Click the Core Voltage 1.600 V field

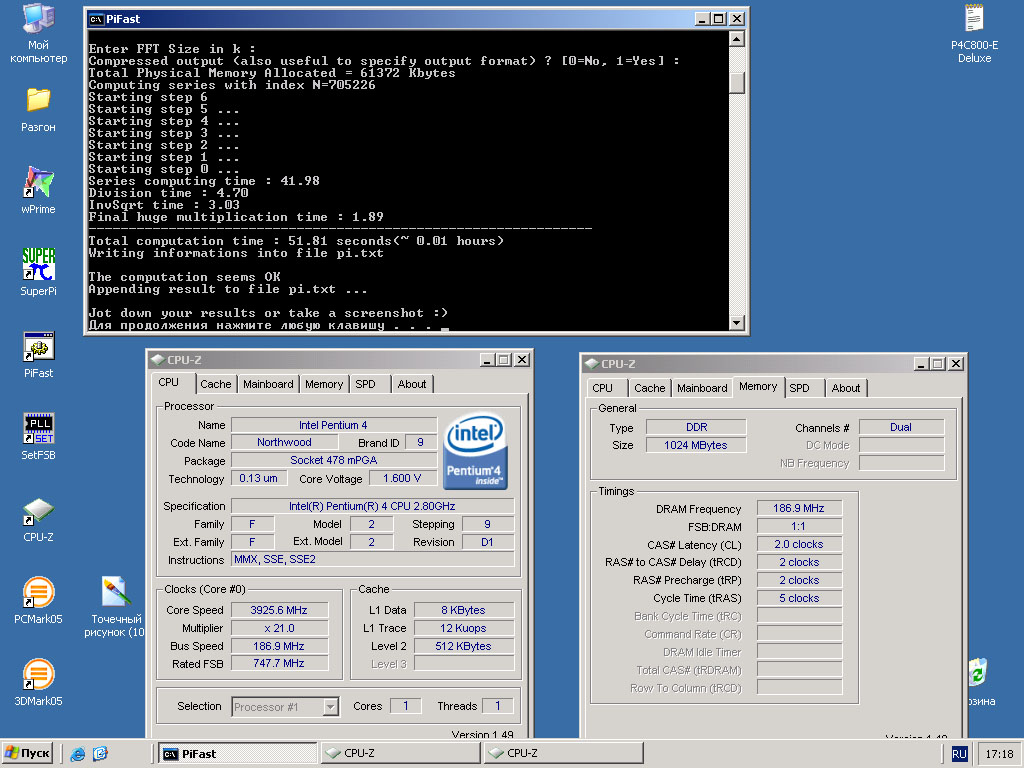(x=402, y=478)
